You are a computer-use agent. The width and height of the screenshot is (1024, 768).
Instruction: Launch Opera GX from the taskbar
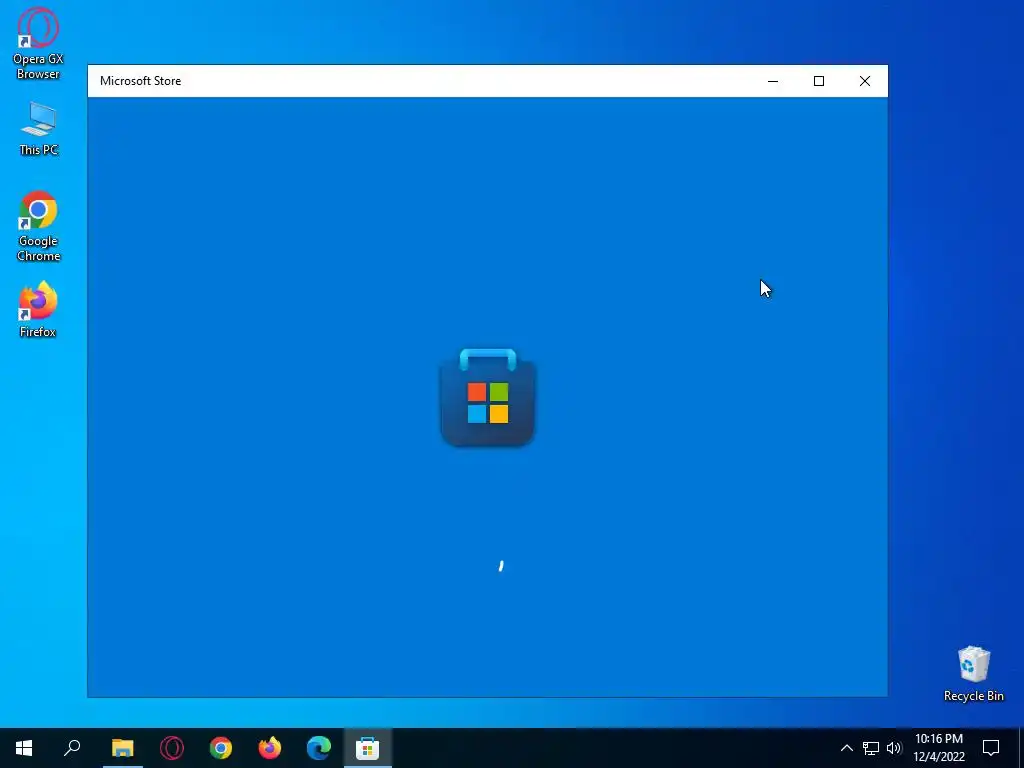coord(172,748)
